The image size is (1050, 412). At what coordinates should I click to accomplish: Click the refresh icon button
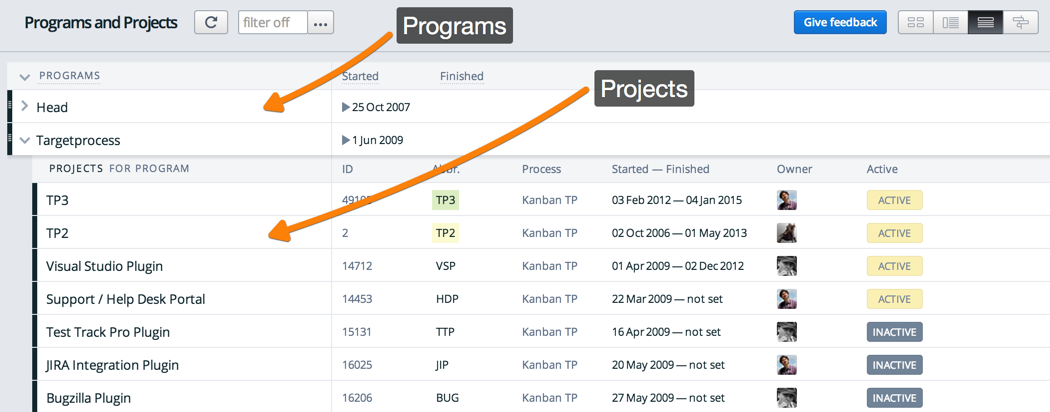[211, 22]
